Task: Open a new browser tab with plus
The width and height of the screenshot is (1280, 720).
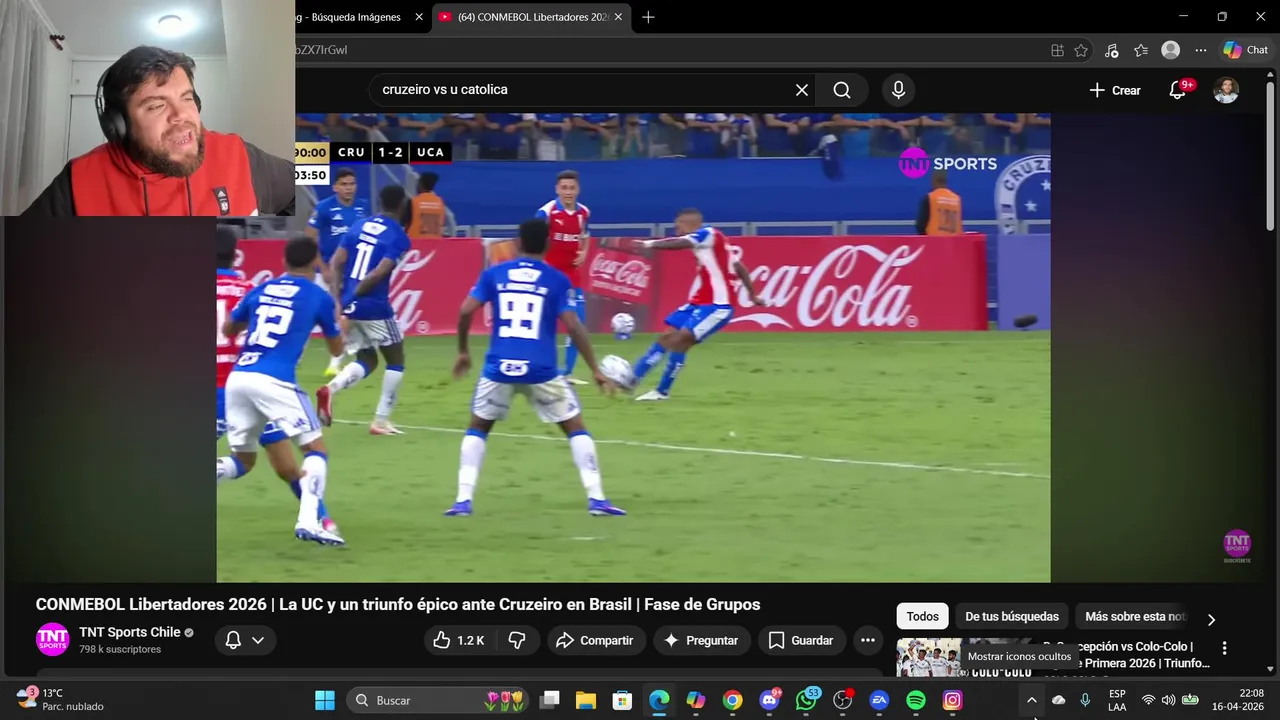Action: click(x=648, y=17)
